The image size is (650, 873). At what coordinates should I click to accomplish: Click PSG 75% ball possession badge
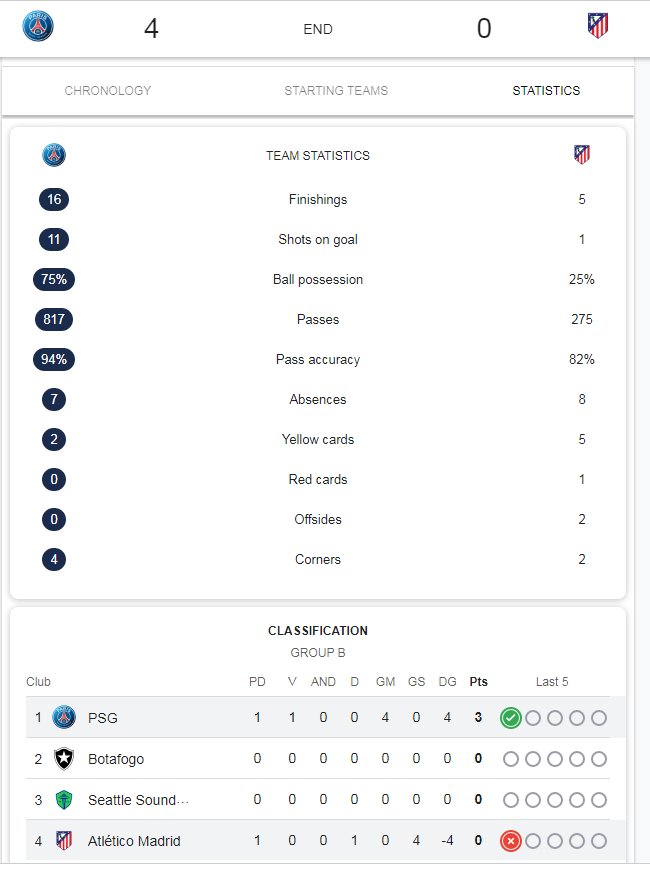pyautogui.click(x=54, y=279)
